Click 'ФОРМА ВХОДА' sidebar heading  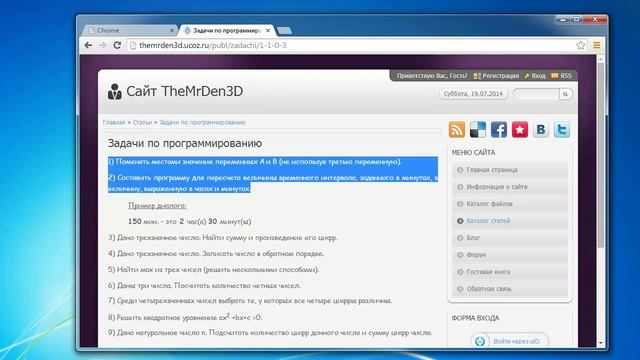475,318
